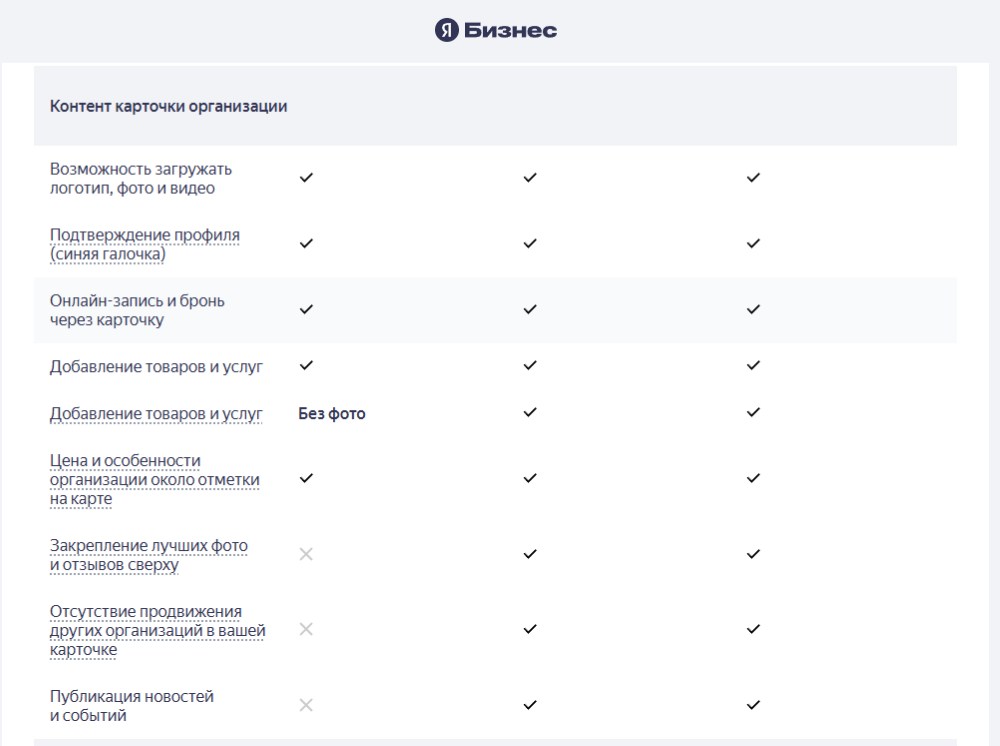Click first-column checkmark in Подтверждение профиля row
This screenshot has height=746, width=1000.
coord(306,243)
